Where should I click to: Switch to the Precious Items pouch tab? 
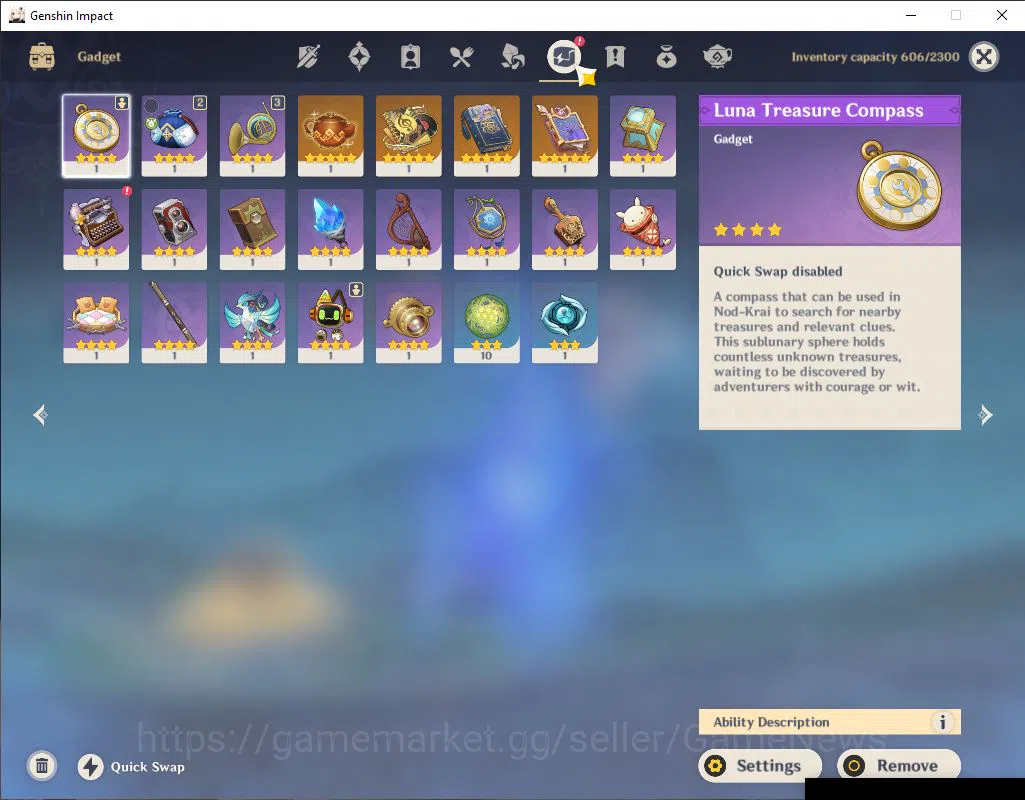click(x=666, y=57)
